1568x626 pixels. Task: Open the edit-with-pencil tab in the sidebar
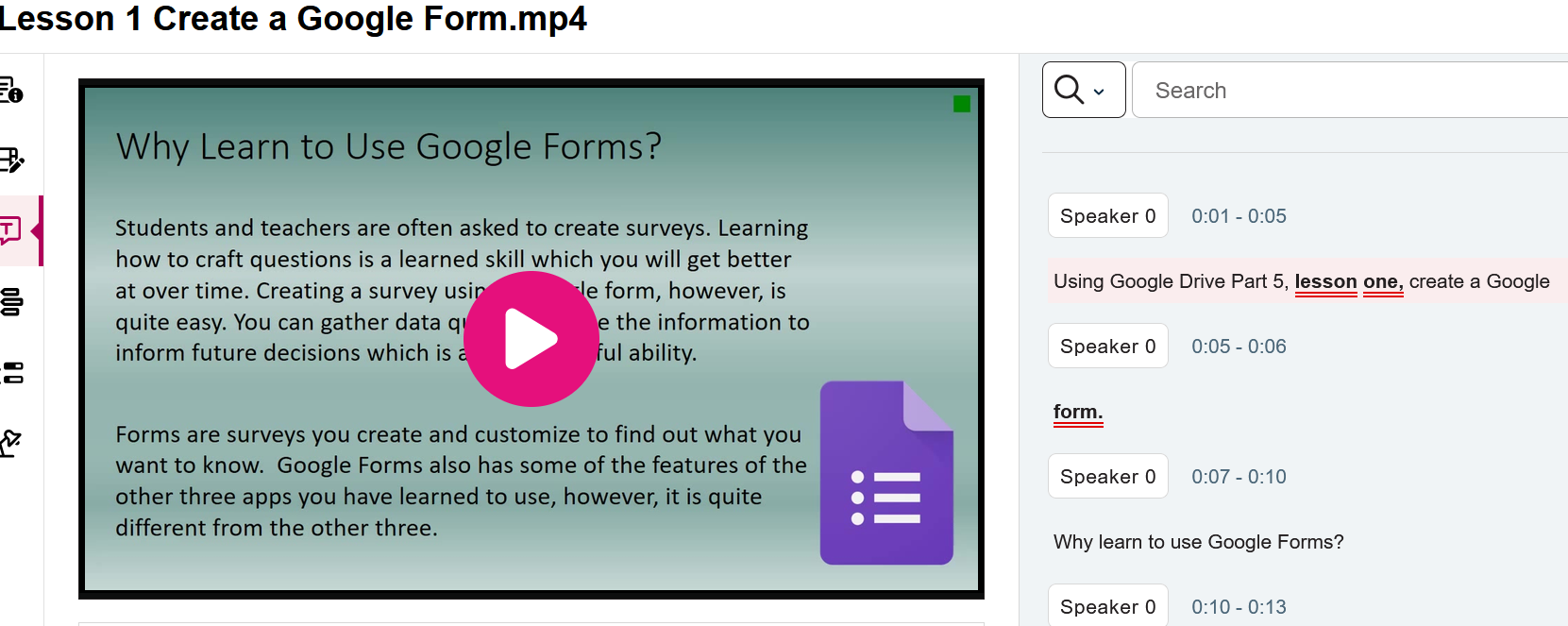tap(11, 161)
